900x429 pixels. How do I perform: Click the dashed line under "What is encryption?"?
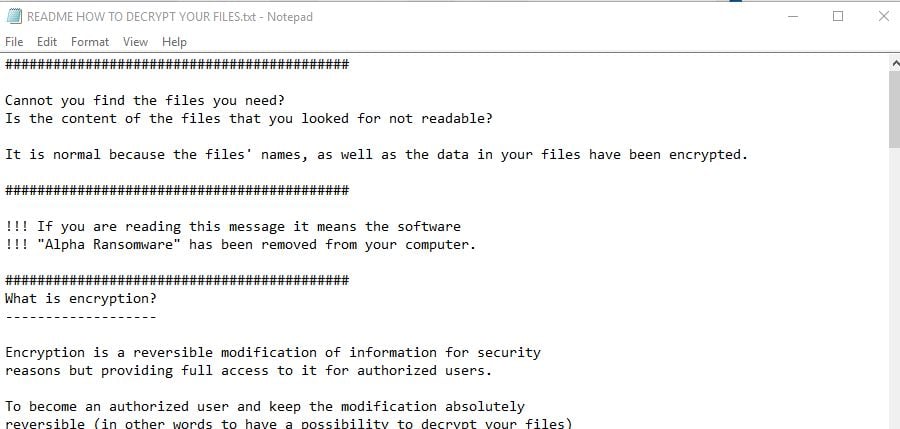[80, 316]
